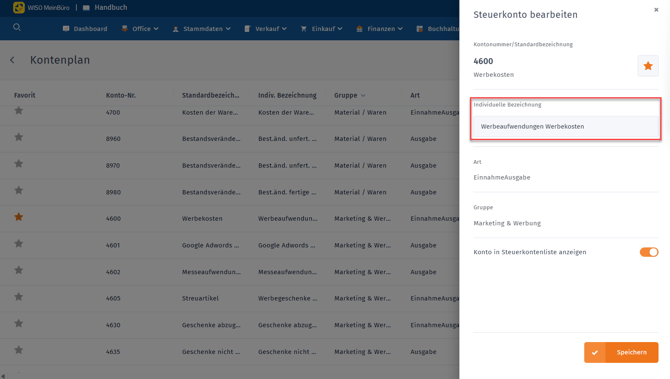Screen dimensions: 670x379
Task: Click the search magnifier icon
Action: 17,27
